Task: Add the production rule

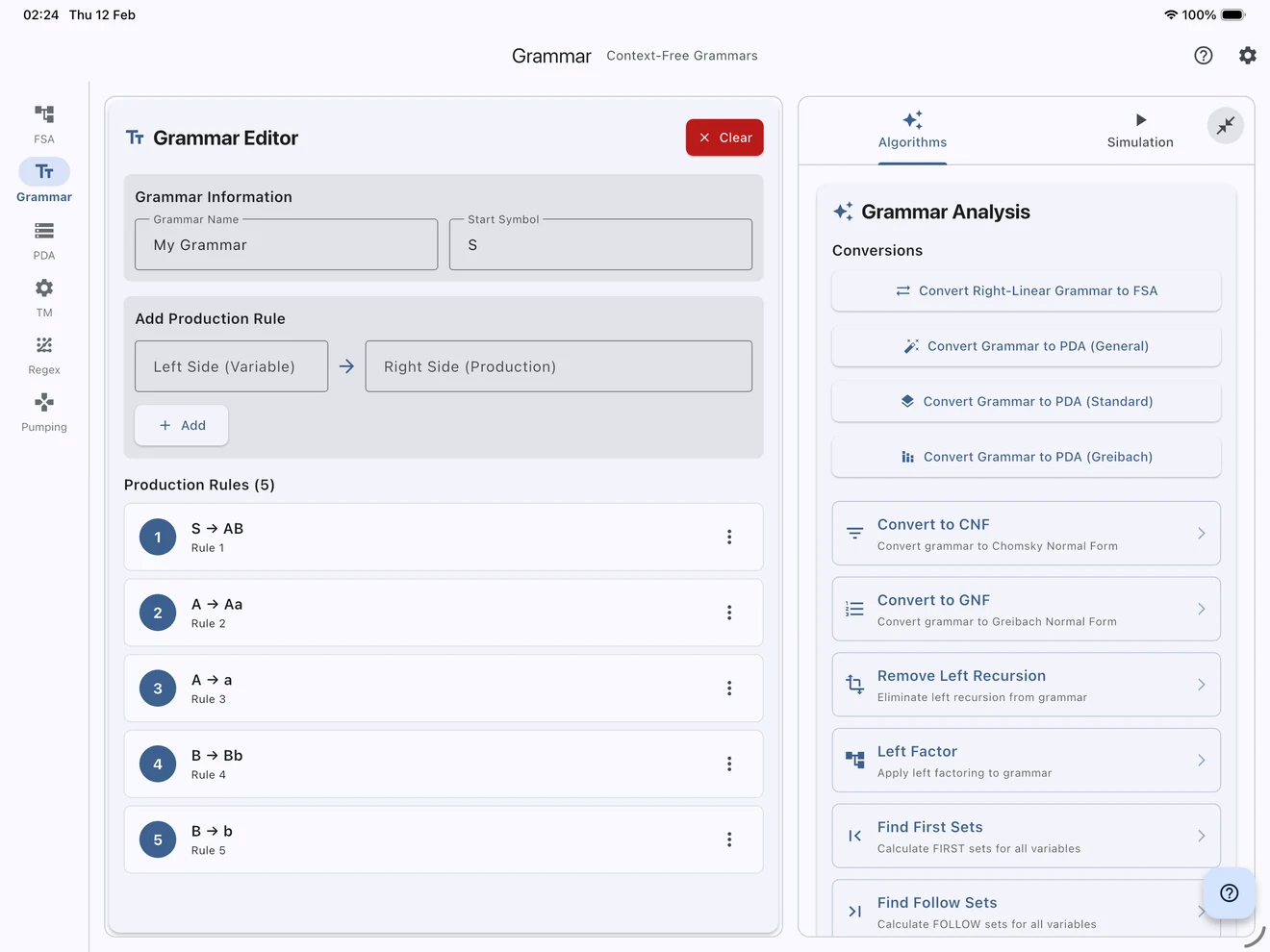Action: 182,425
